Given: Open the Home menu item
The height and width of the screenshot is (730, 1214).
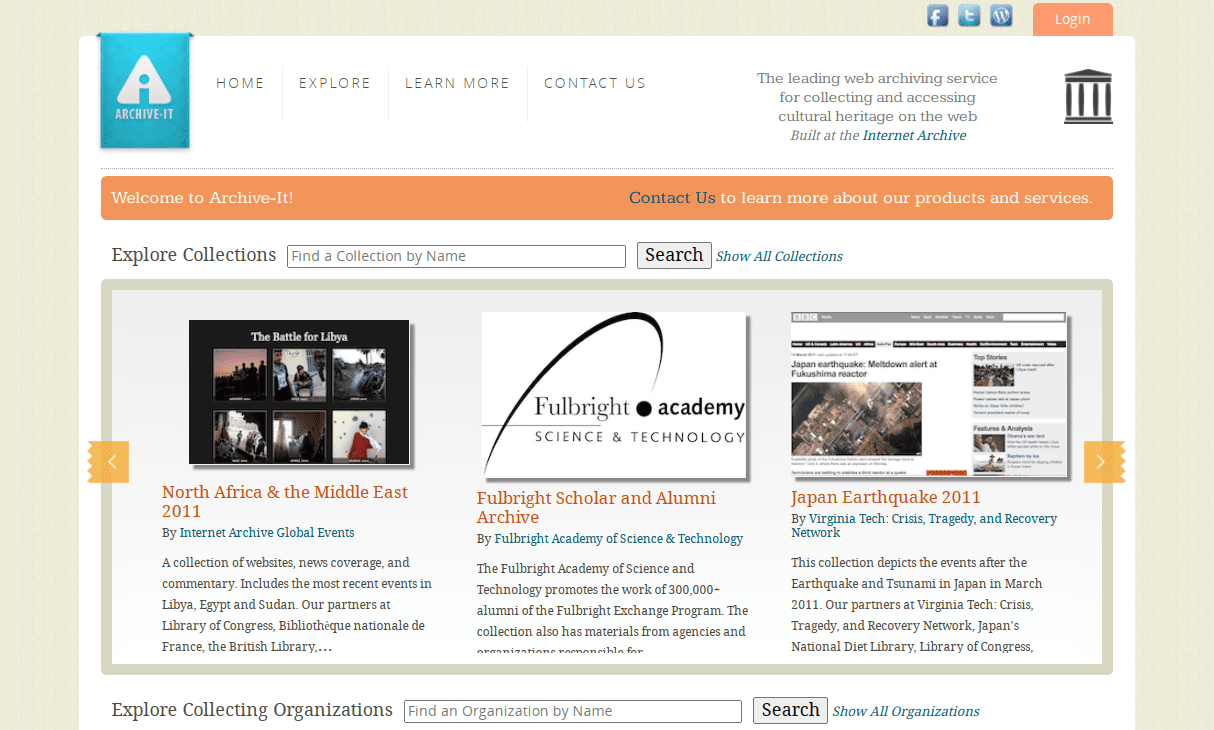Looking at the screenshot, I should tap(240, 83).
